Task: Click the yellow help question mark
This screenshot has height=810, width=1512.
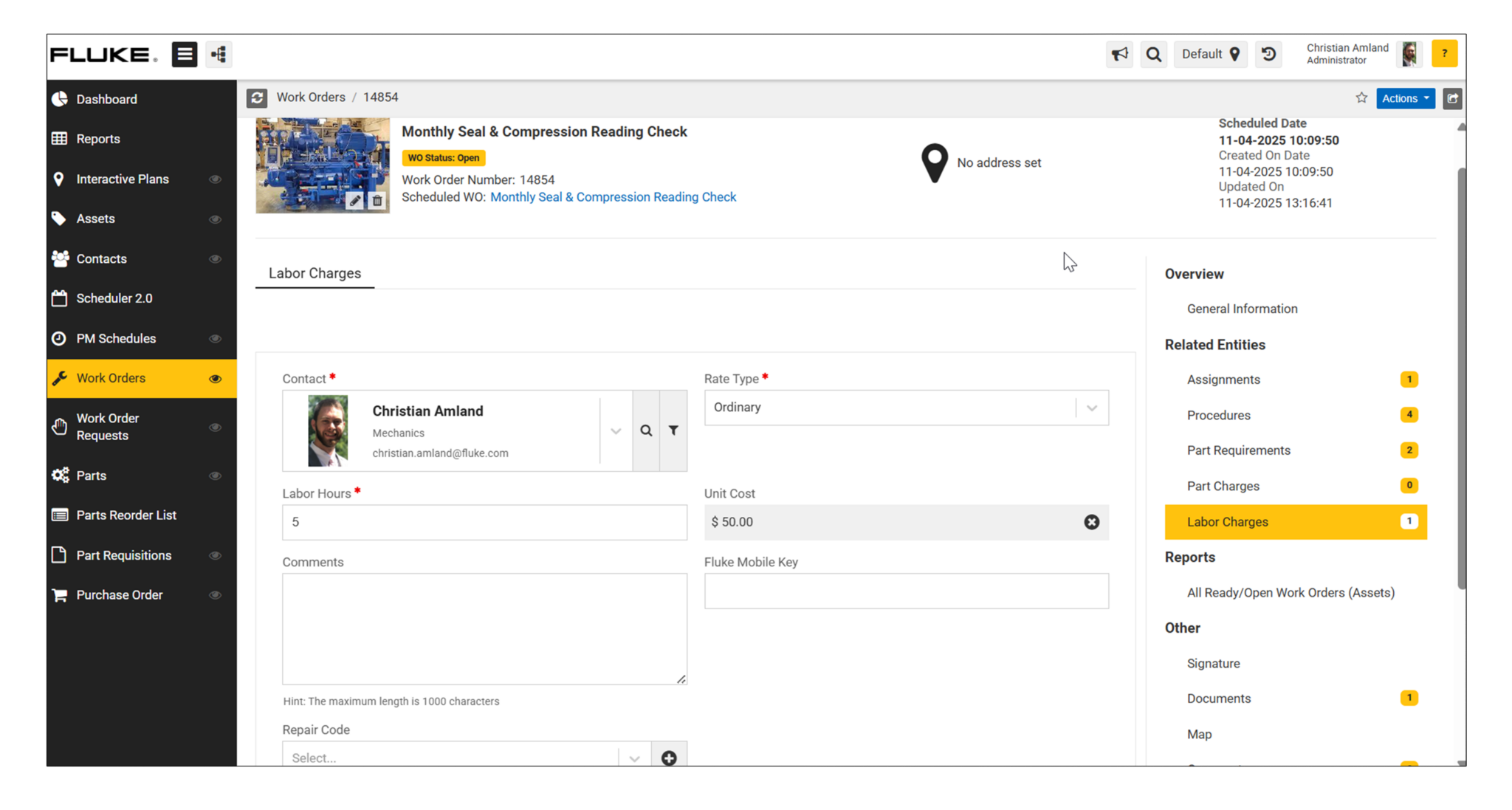Action: (x=1444, y=54)
